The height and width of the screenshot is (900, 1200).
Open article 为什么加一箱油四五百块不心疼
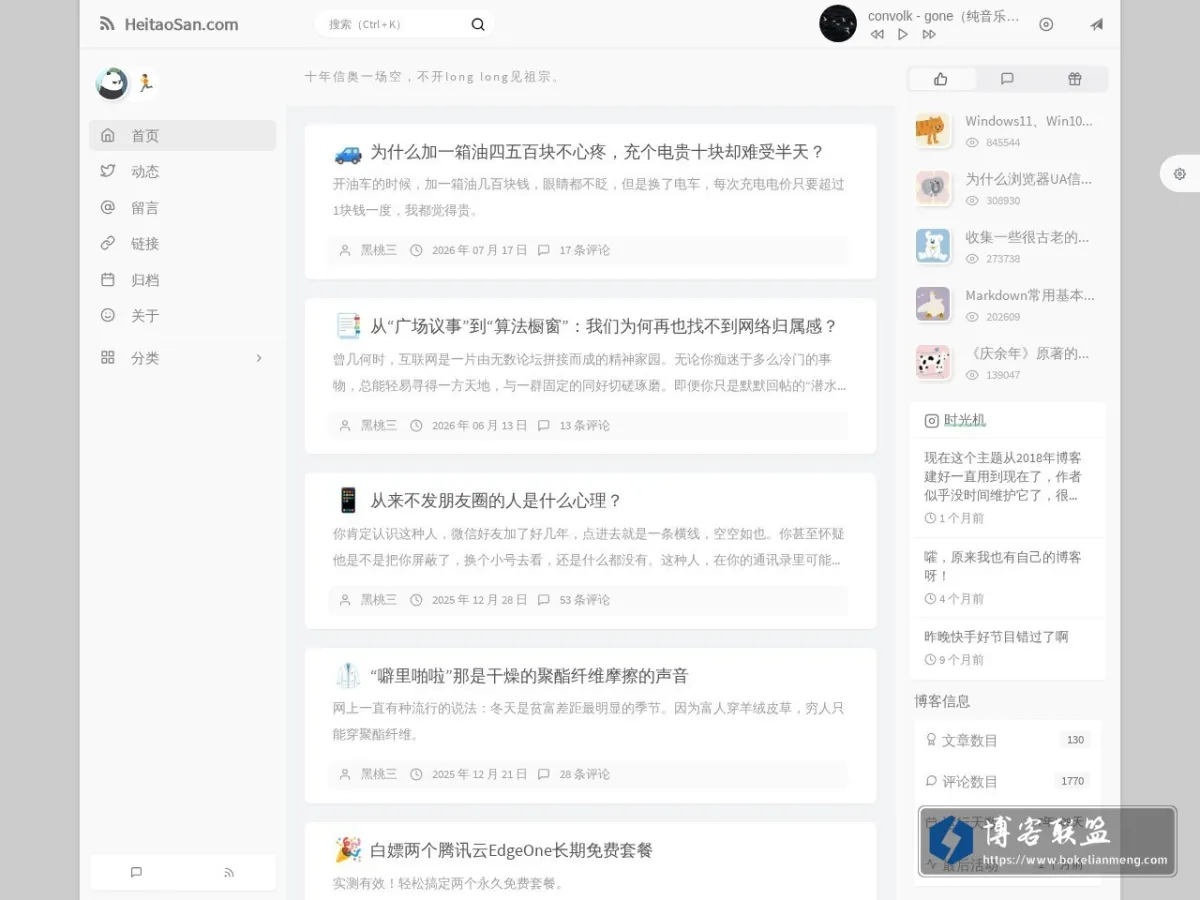click(597, 152)
